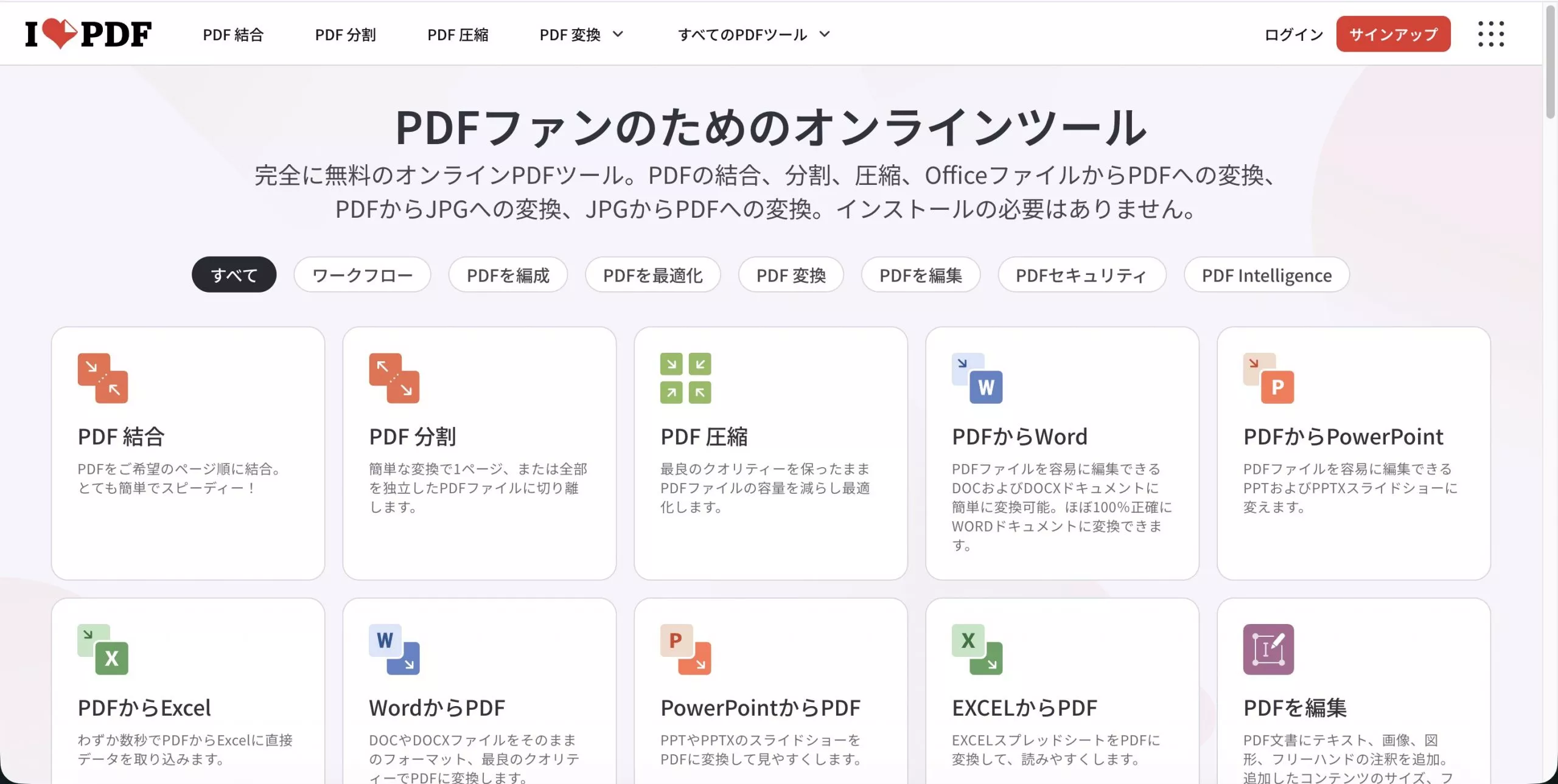Click the PDFからPowerPoint icon
1558x784 pixels.
click(x=1269, y=378)
